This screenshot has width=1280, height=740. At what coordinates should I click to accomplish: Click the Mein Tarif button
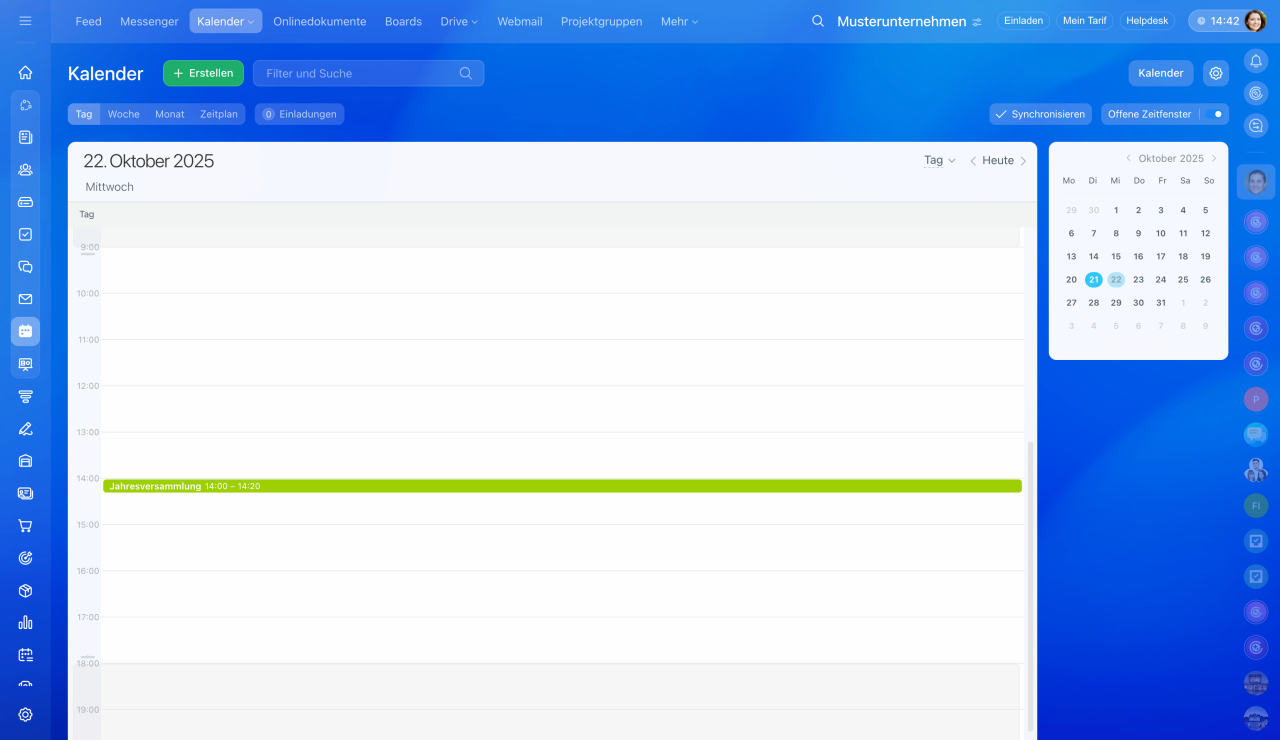[x=1085, y=21]
